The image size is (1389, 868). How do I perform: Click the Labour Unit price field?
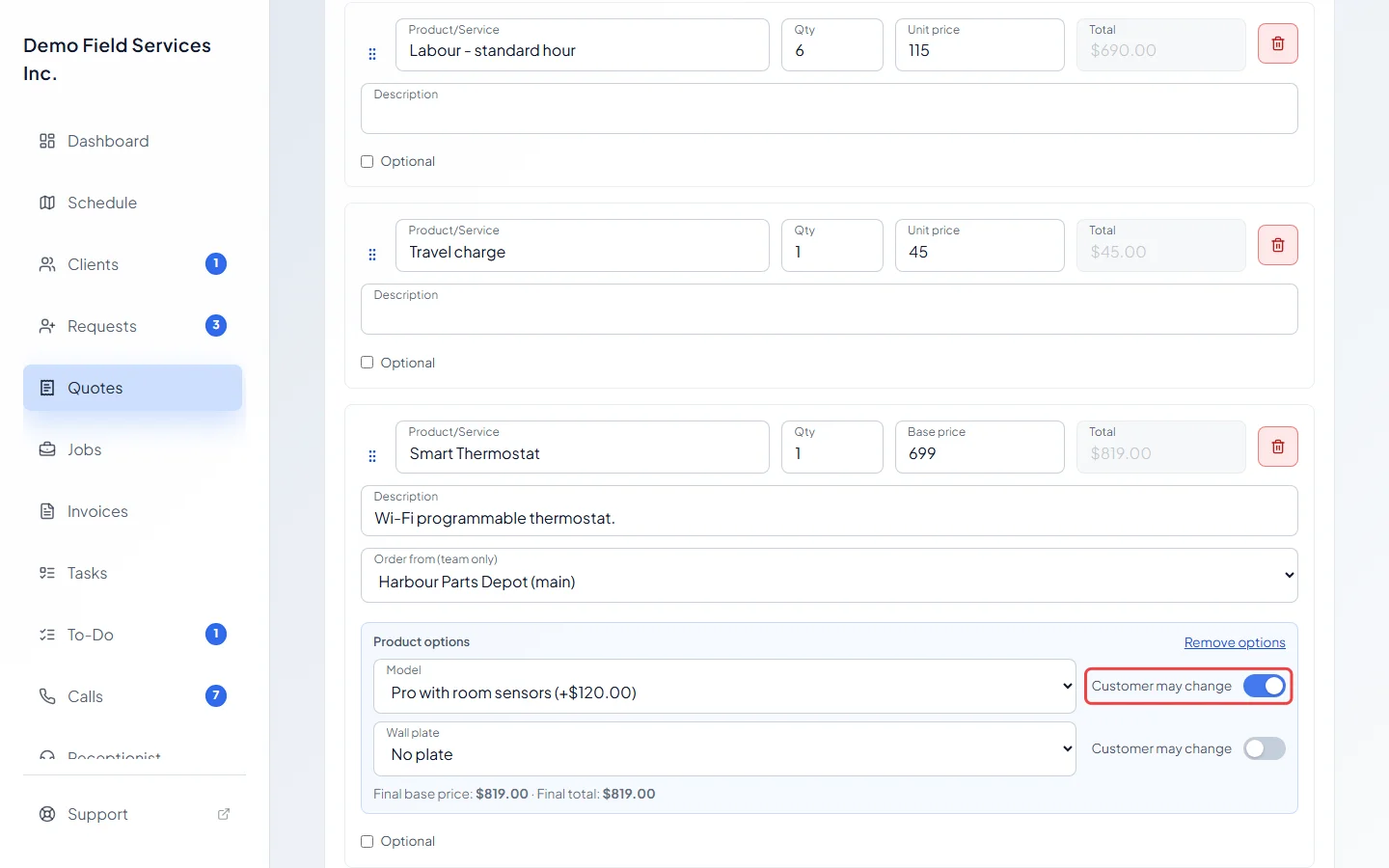click(x=980, y=44)
